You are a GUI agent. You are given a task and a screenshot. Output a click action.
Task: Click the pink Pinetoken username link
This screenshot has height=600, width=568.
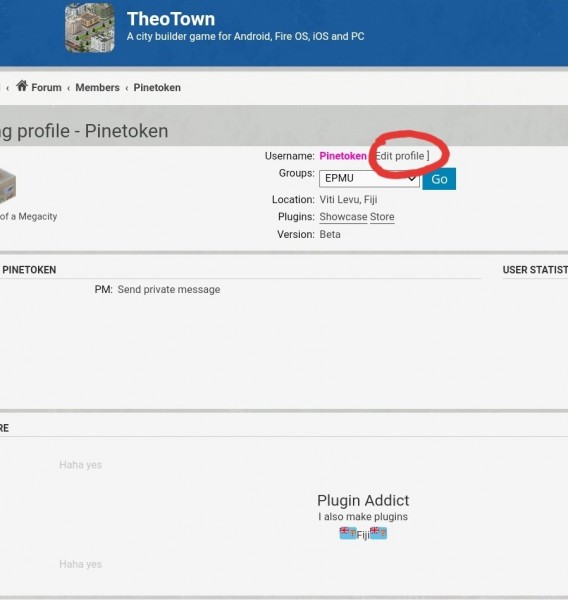tap(343, 156)
